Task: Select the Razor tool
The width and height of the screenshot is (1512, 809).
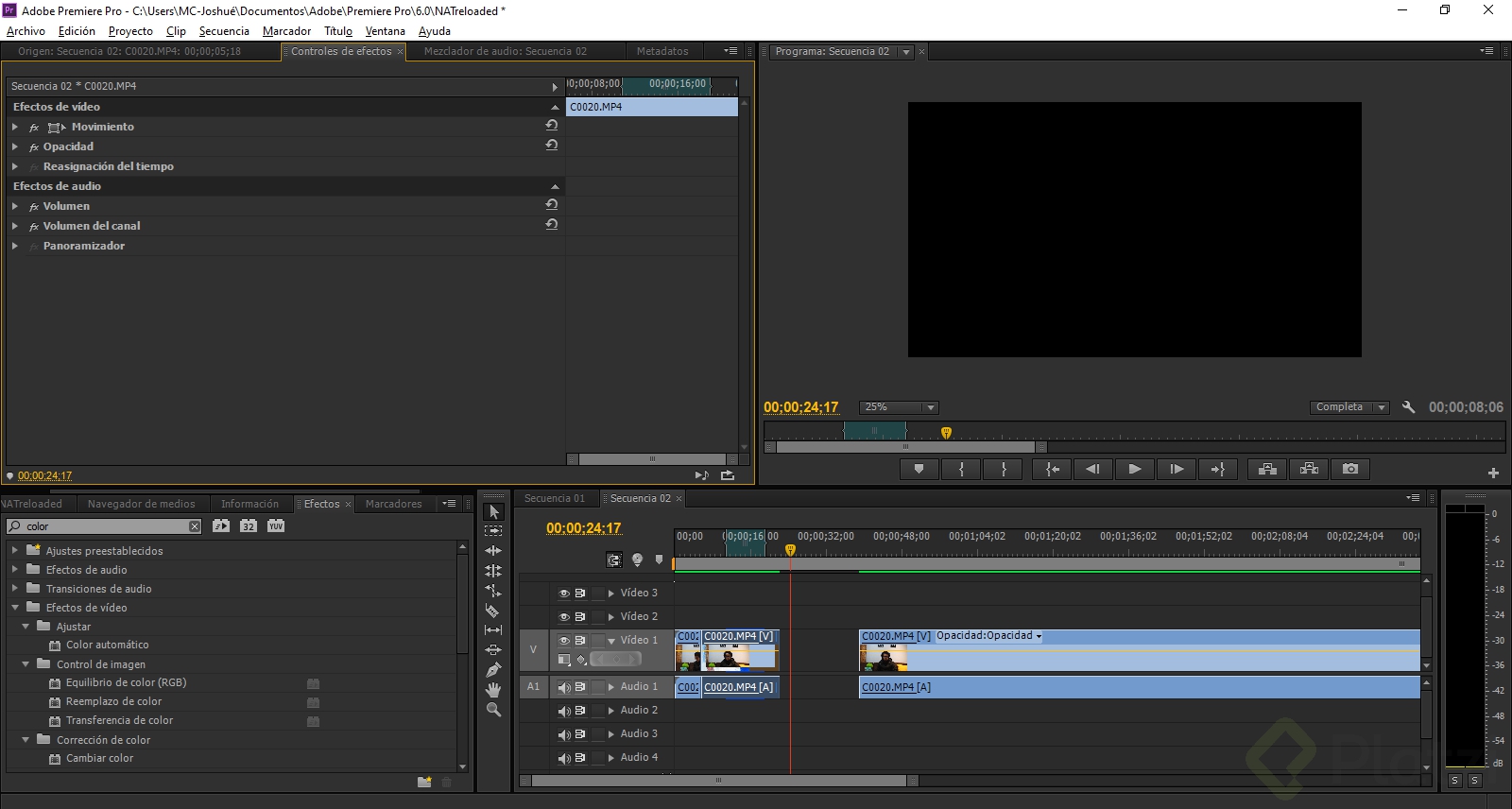Action: tap(492, 611)
